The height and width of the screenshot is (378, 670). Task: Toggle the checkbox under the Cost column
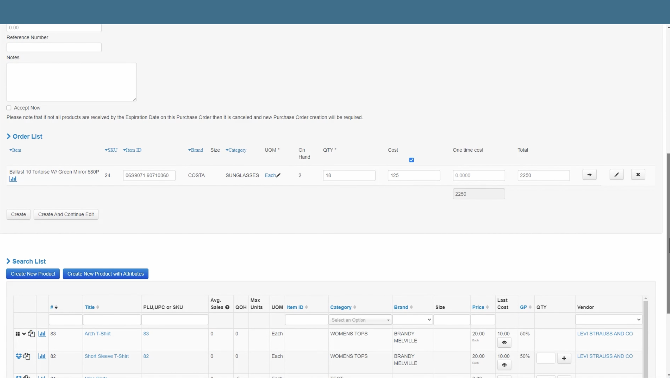[411, 160]
